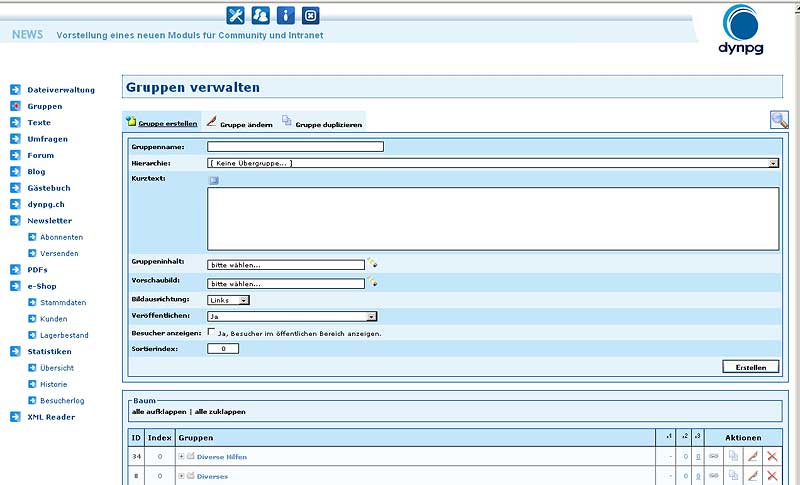This screenshot has width=800, height=485.
Task: Switch to the Gruppe ändern tab
Action: tap(240, 124)
